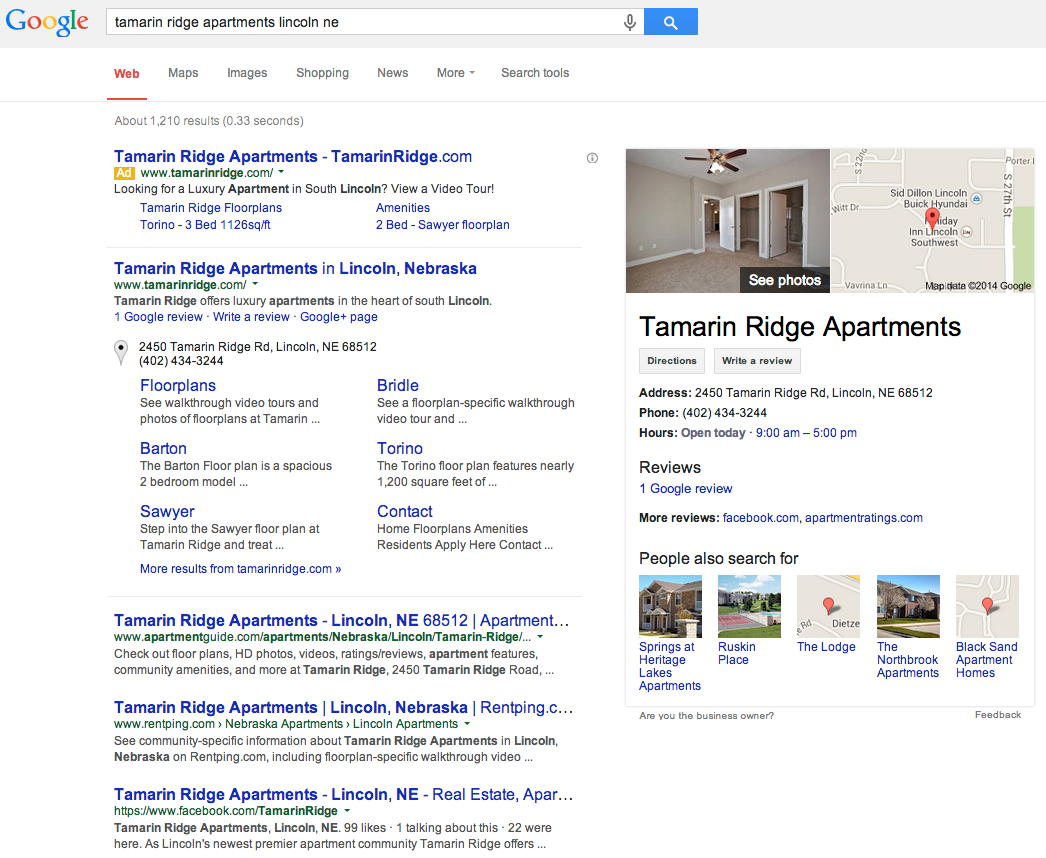Open the Google+ page link
This screenshot has height=858, width=1046.
point(339,317)
